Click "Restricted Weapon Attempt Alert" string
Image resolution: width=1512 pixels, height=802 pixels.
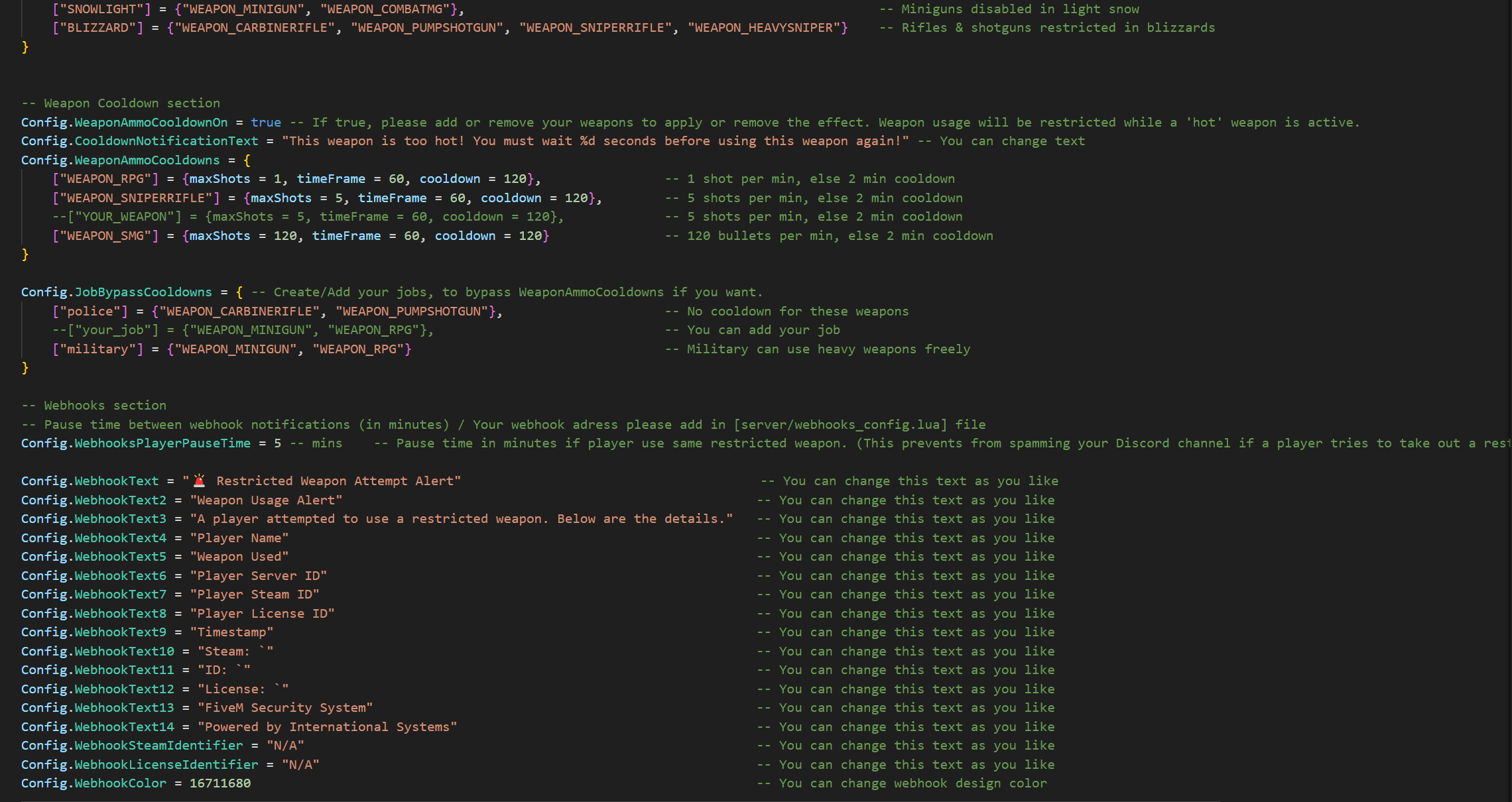tap(336, 481)
